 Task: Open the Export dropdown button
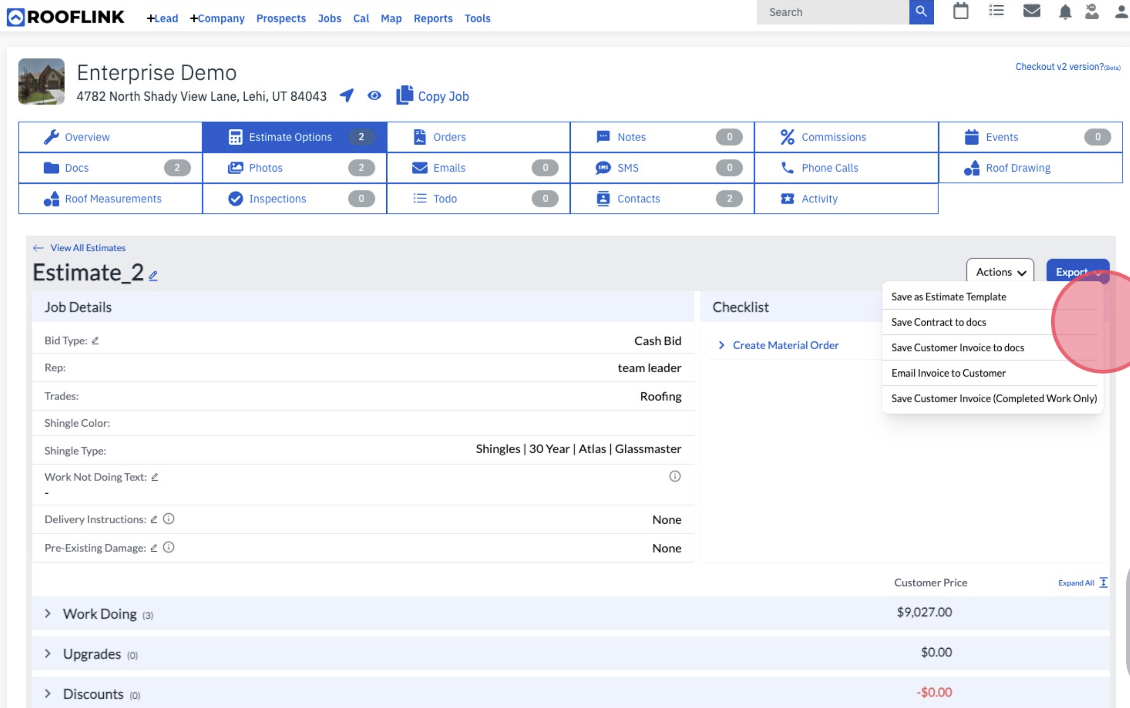[1077, 272]
